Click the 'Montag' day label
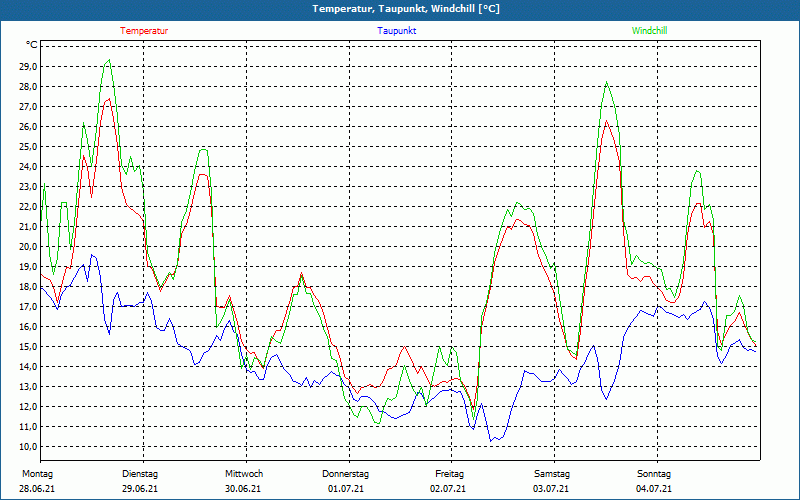The height and width of the screenshot is (500, 800). pos(37,474)
